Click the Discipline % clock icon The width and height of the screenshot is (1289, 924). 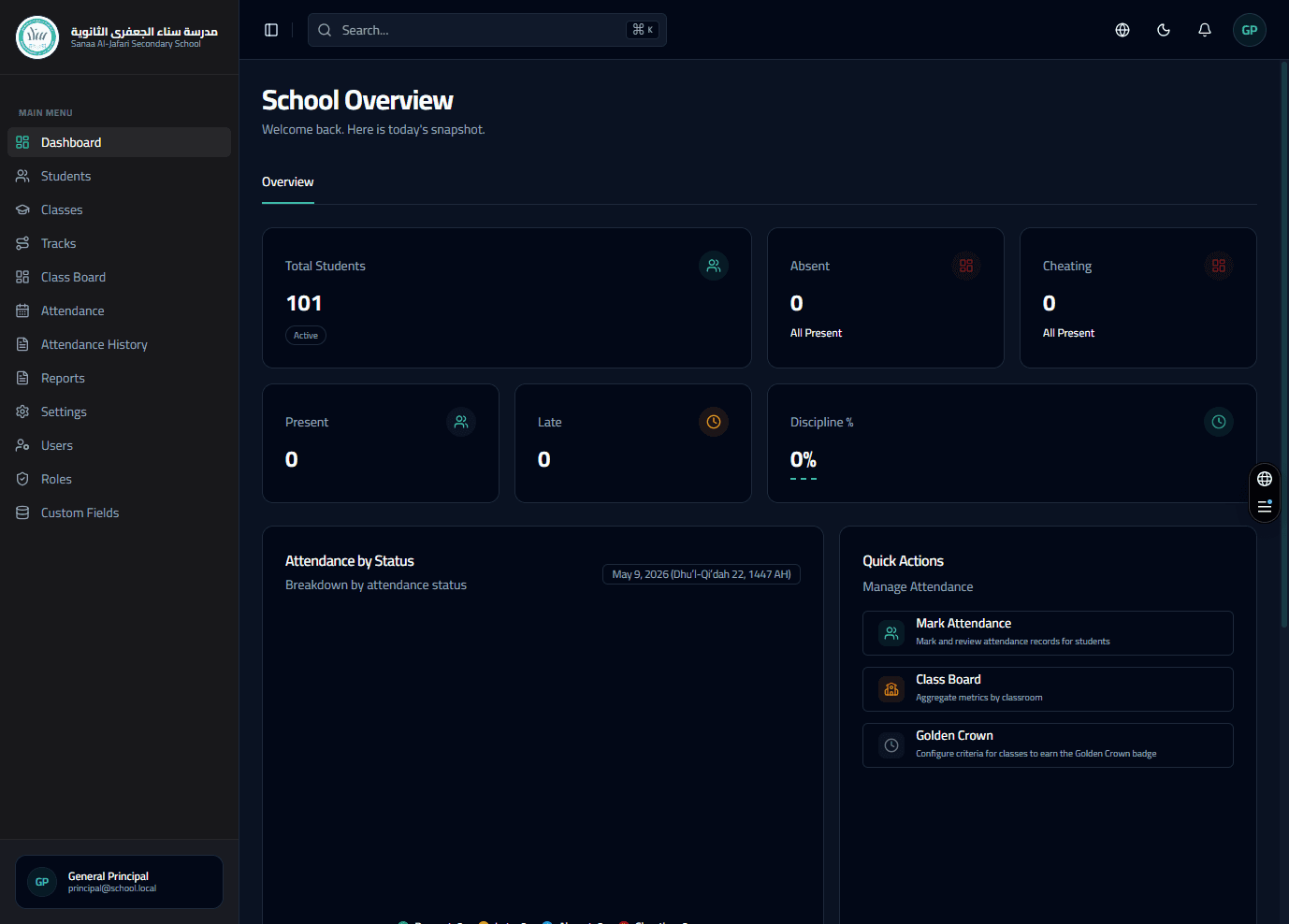pyautogui.click(x=1219, y=422)
